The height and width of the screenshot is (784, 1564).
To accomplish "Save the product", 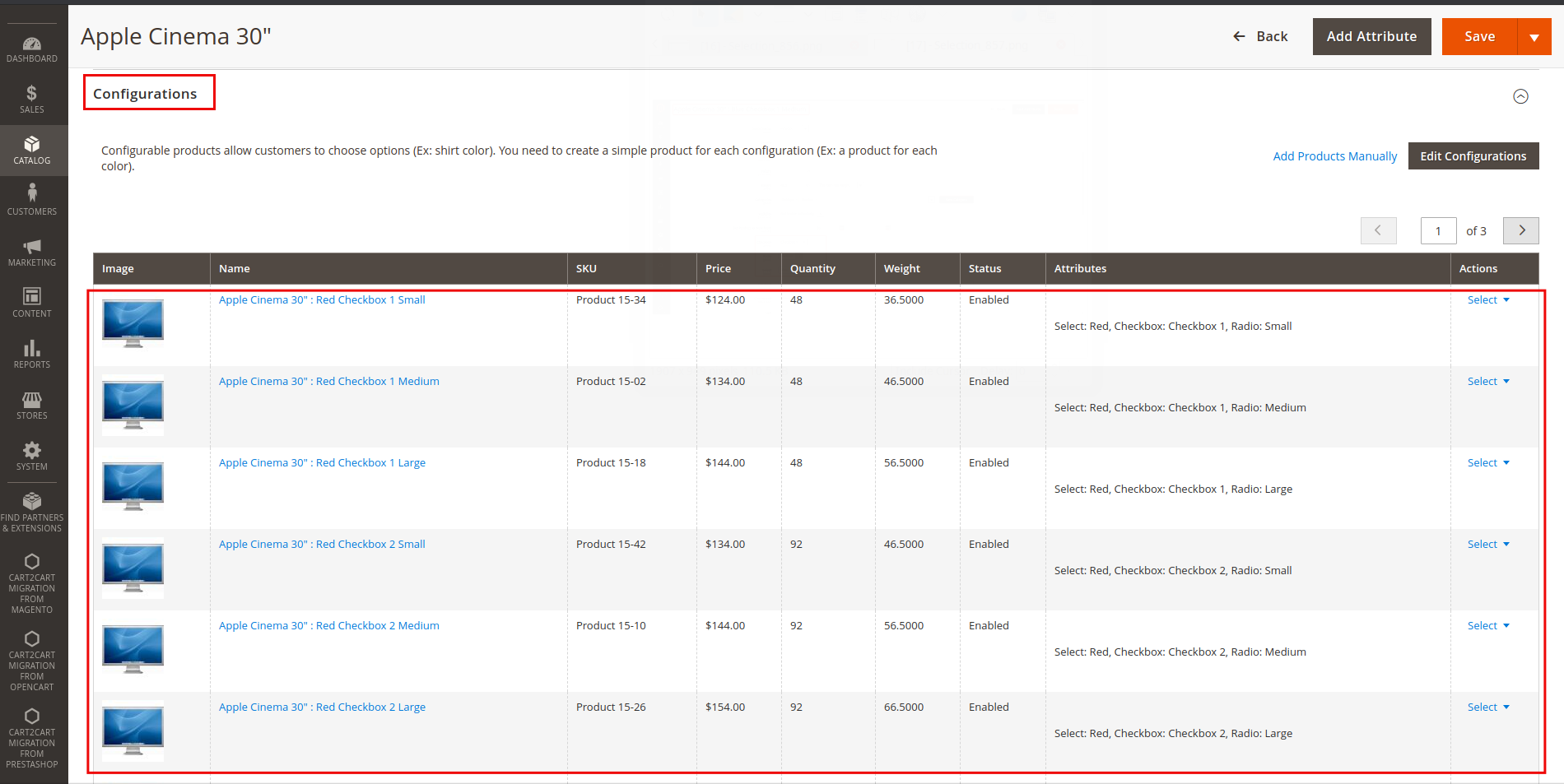I will pos(1479,36).
